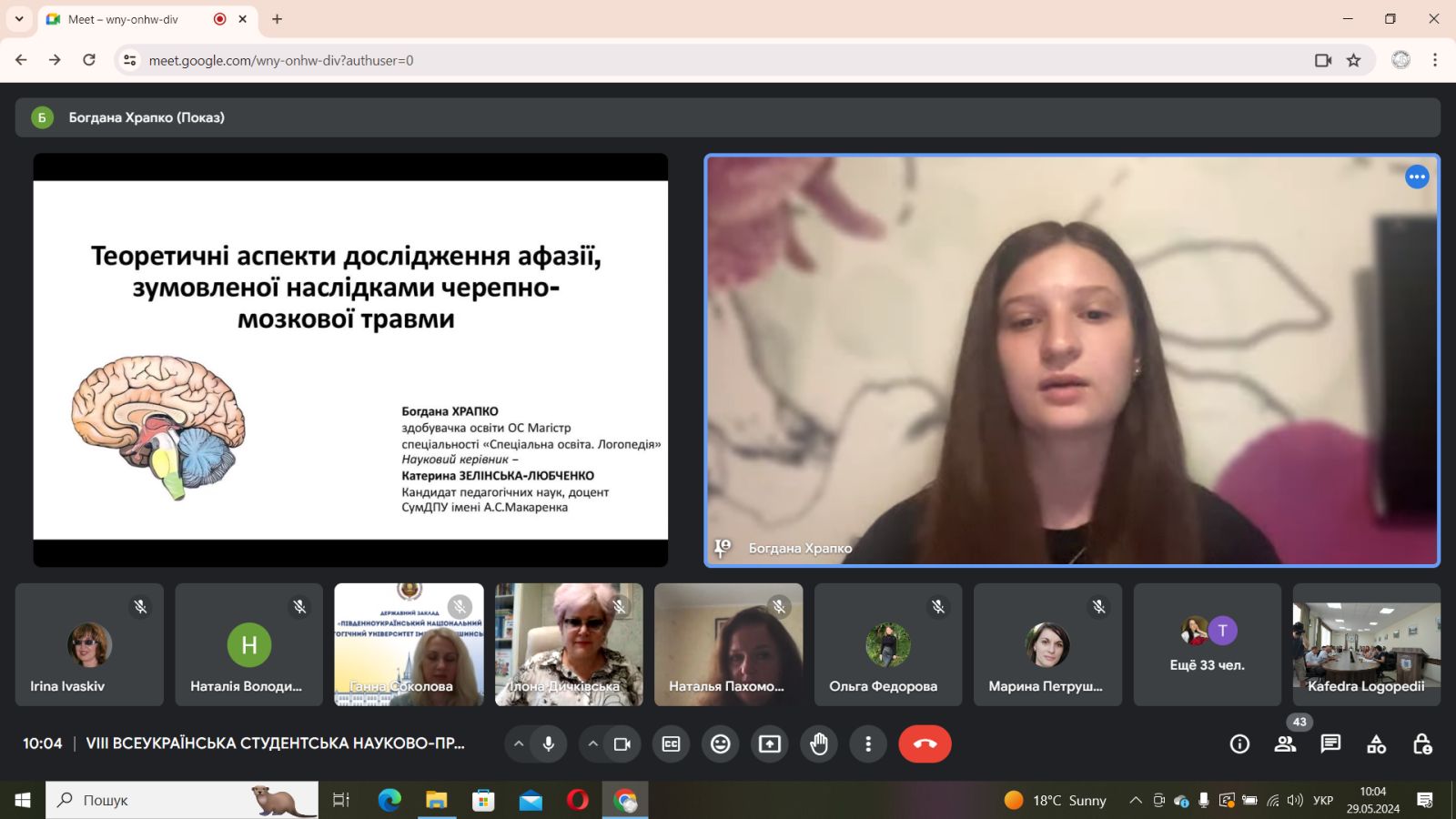This screenshot has width=1456, height=819.
Task: Open emoji reactions panel
Action: point(720,744)
